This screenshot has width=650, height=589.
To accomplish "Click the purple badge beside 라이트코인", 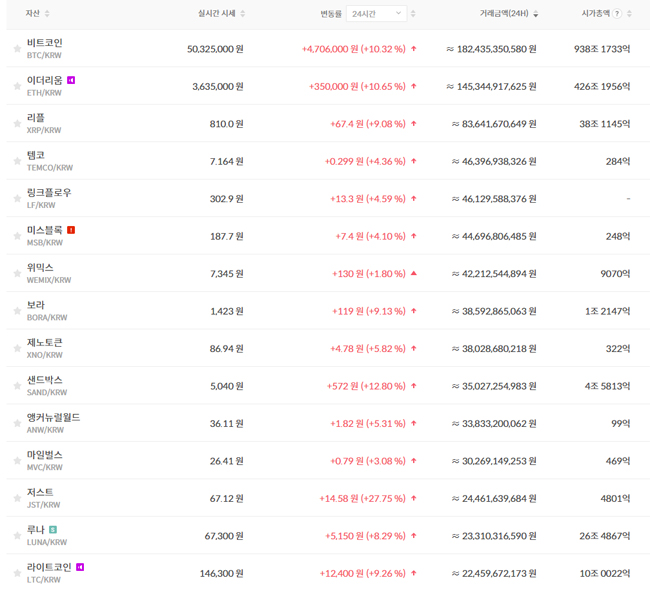I will coord(80,567).
